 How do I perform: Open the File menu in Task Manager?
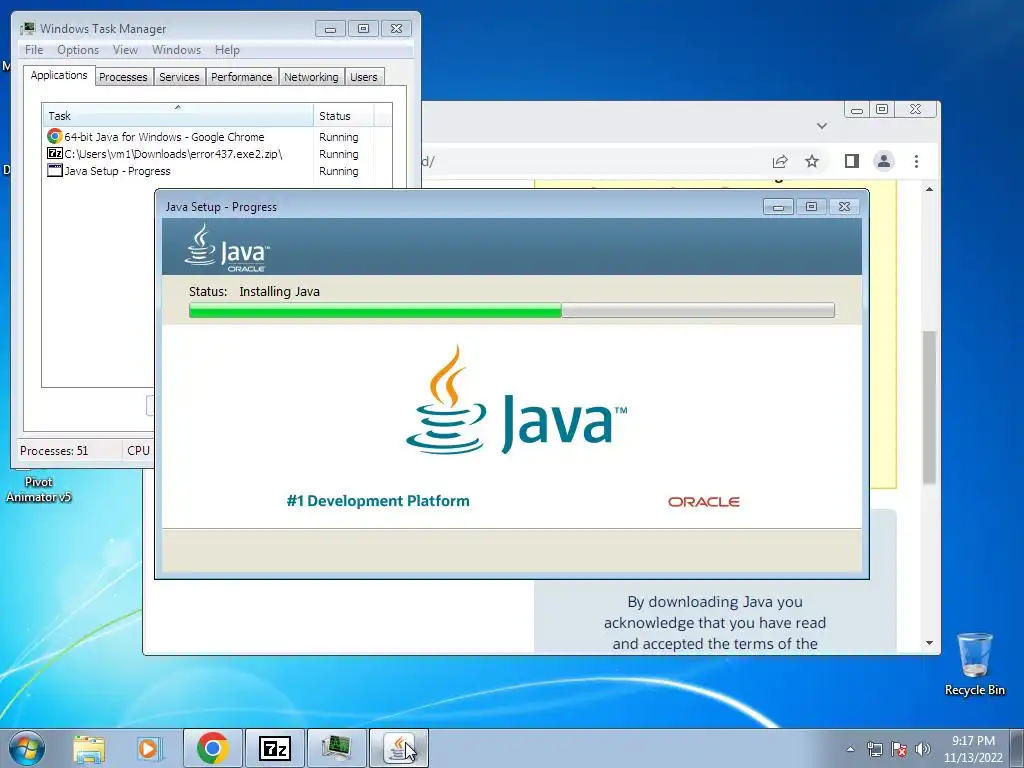tap(34, 50)
